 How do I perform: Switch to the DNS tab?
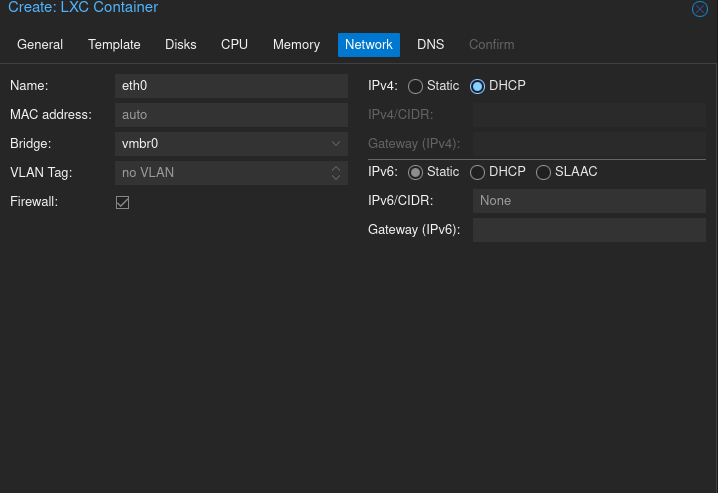tap(430, 44)
